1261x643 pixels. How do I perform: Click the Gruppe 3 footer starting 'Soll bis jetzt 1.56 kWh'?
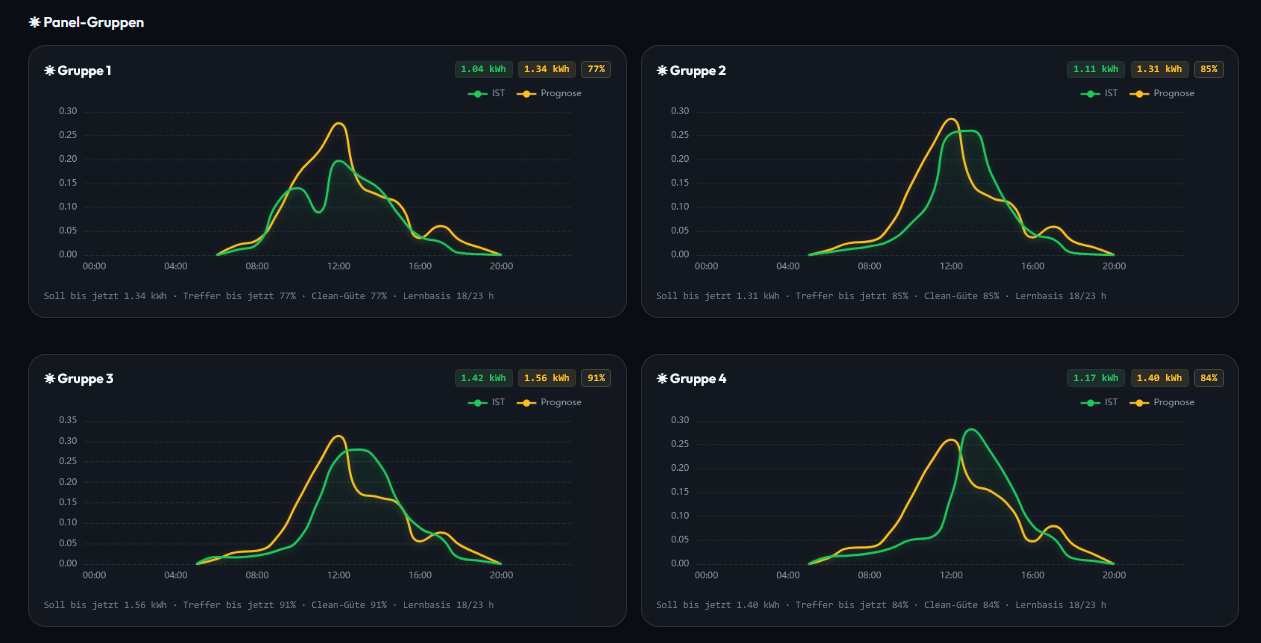[269, 605]
